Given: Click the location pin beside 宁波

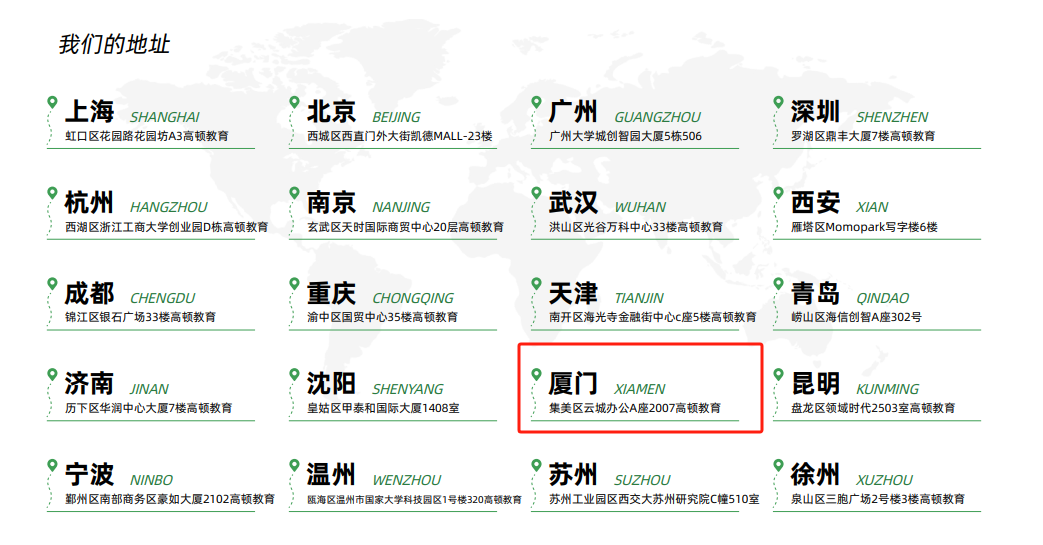Looking at the screenshot, I should [52, 466].
